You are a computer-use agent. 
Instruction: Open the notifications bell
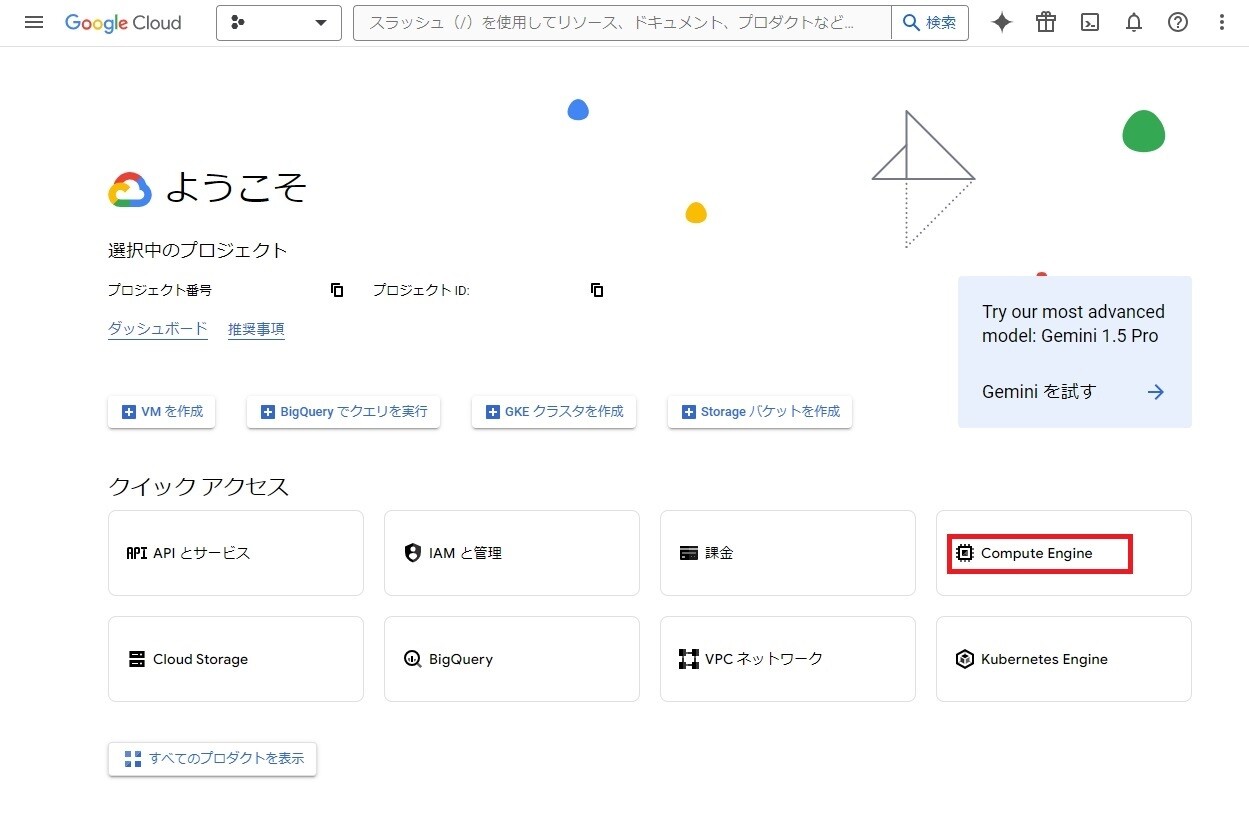[x=1134, y=22]
